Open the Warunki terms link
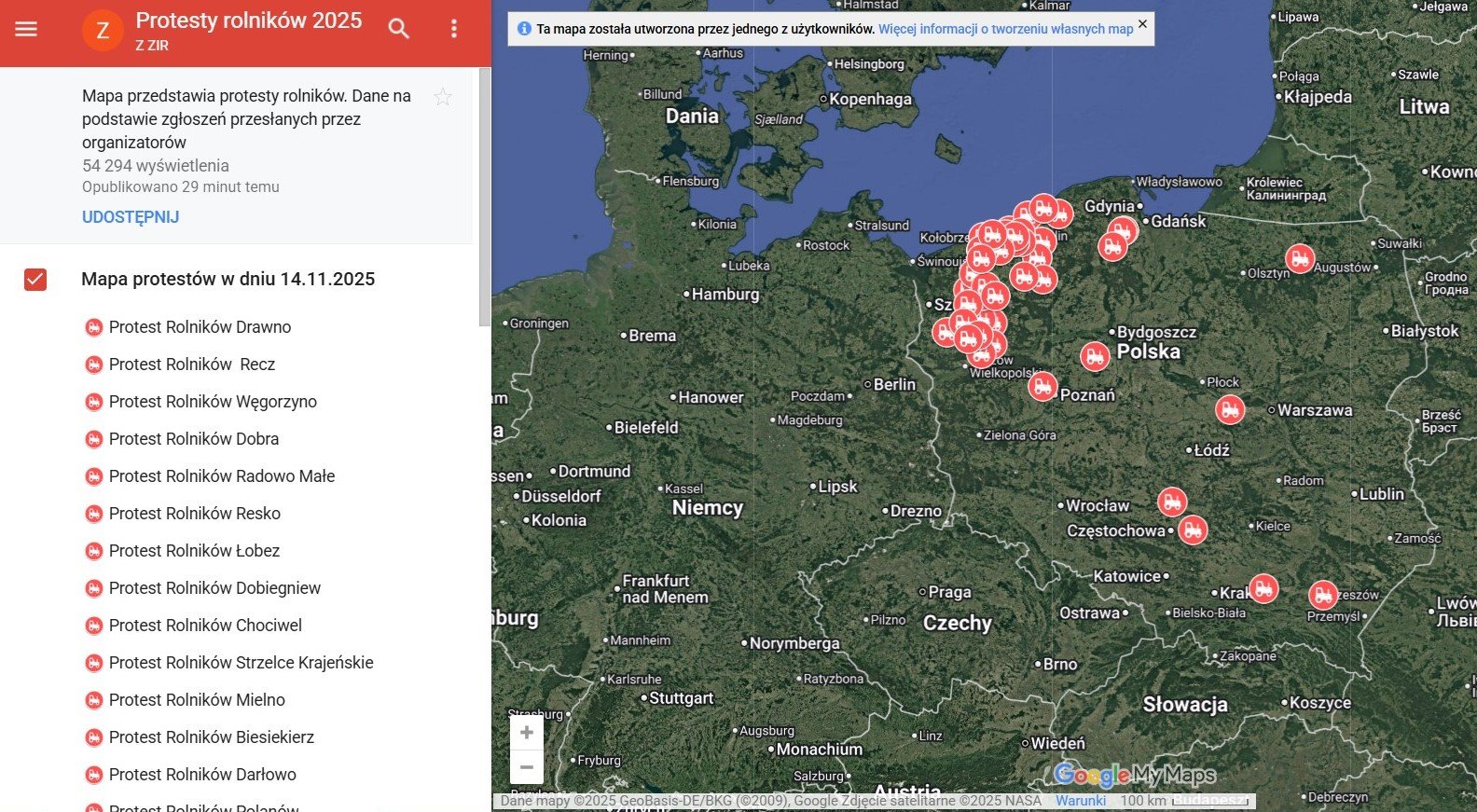 click(1080, 801)
